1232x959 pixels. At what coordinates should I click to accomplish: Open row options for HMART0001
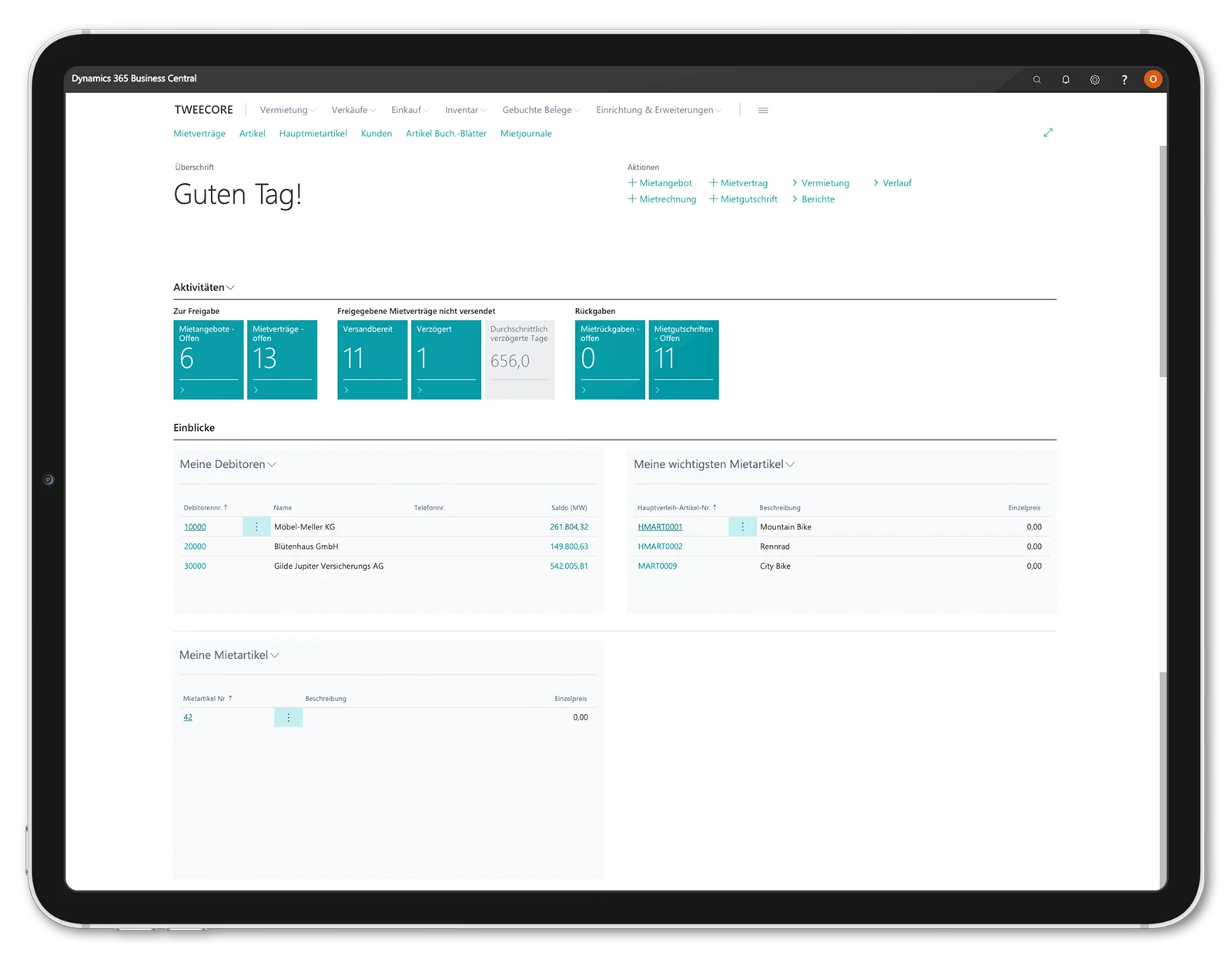742,527
